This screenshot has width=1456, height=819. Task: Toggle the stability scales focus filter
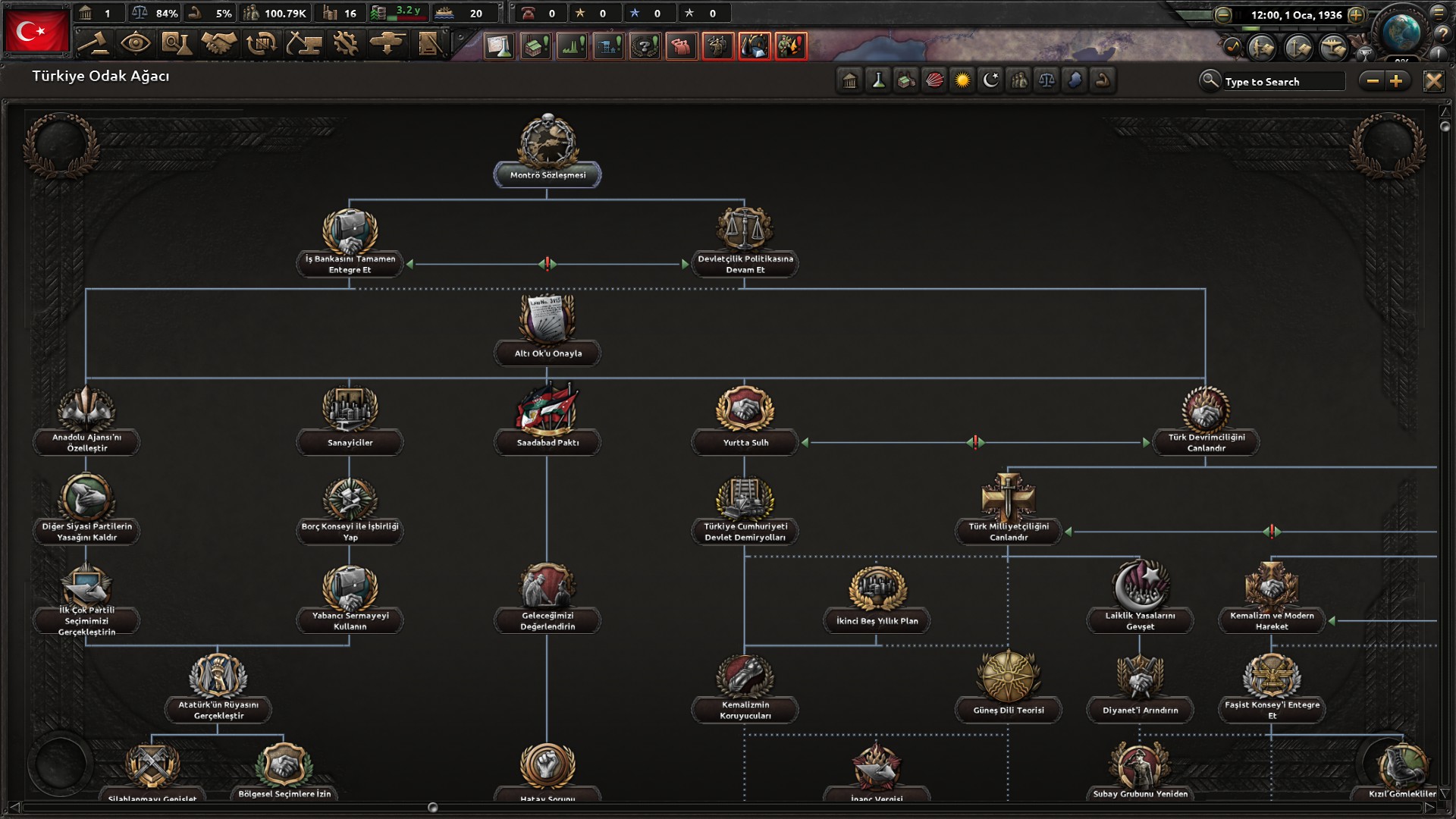coord(1046,80)
